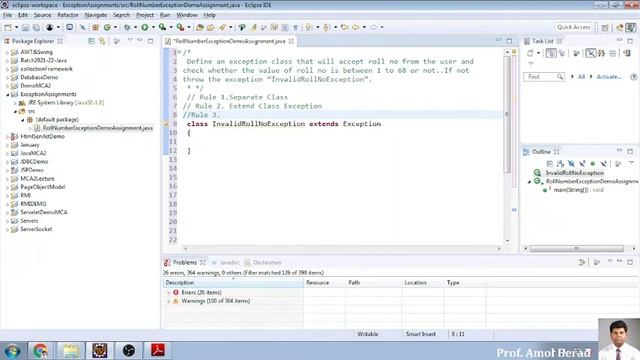The width and height of the screenshot is (640, 360).
Task: Toggle Sort in Outline toolbar
Action: tap(560, 164)
